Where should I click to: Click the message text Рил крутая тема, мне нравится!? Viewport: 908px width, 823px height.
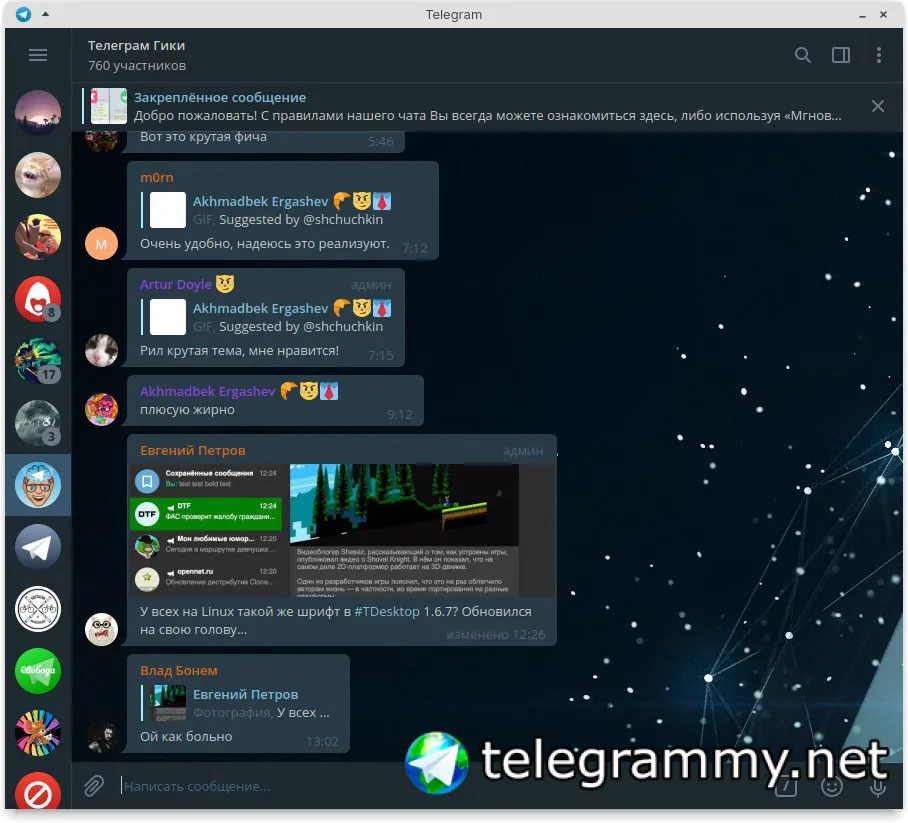[x=239, y=350]
